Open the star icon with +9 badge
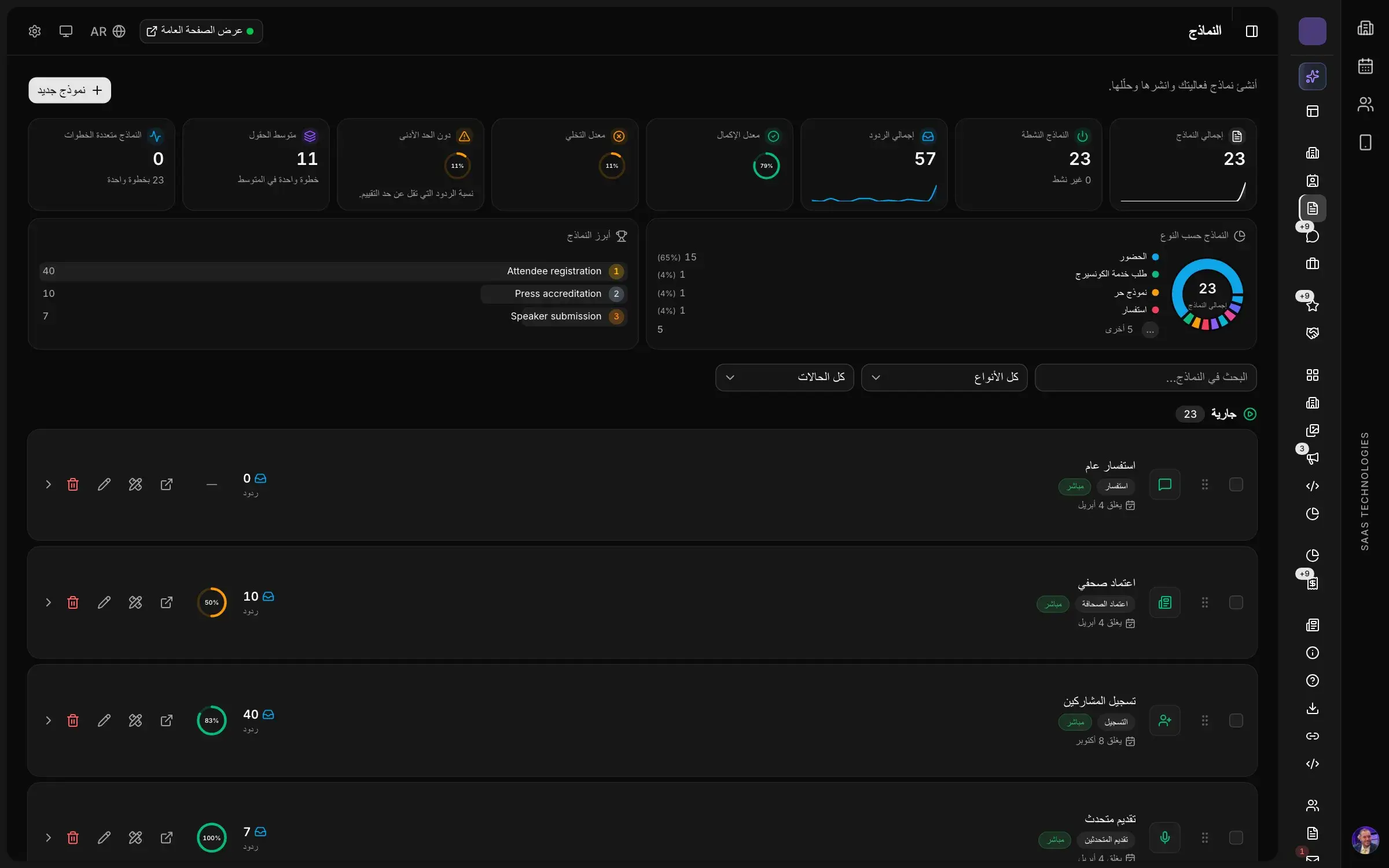The width and height of the screenshot is (1389, 868). click(x=1312, y=305)
